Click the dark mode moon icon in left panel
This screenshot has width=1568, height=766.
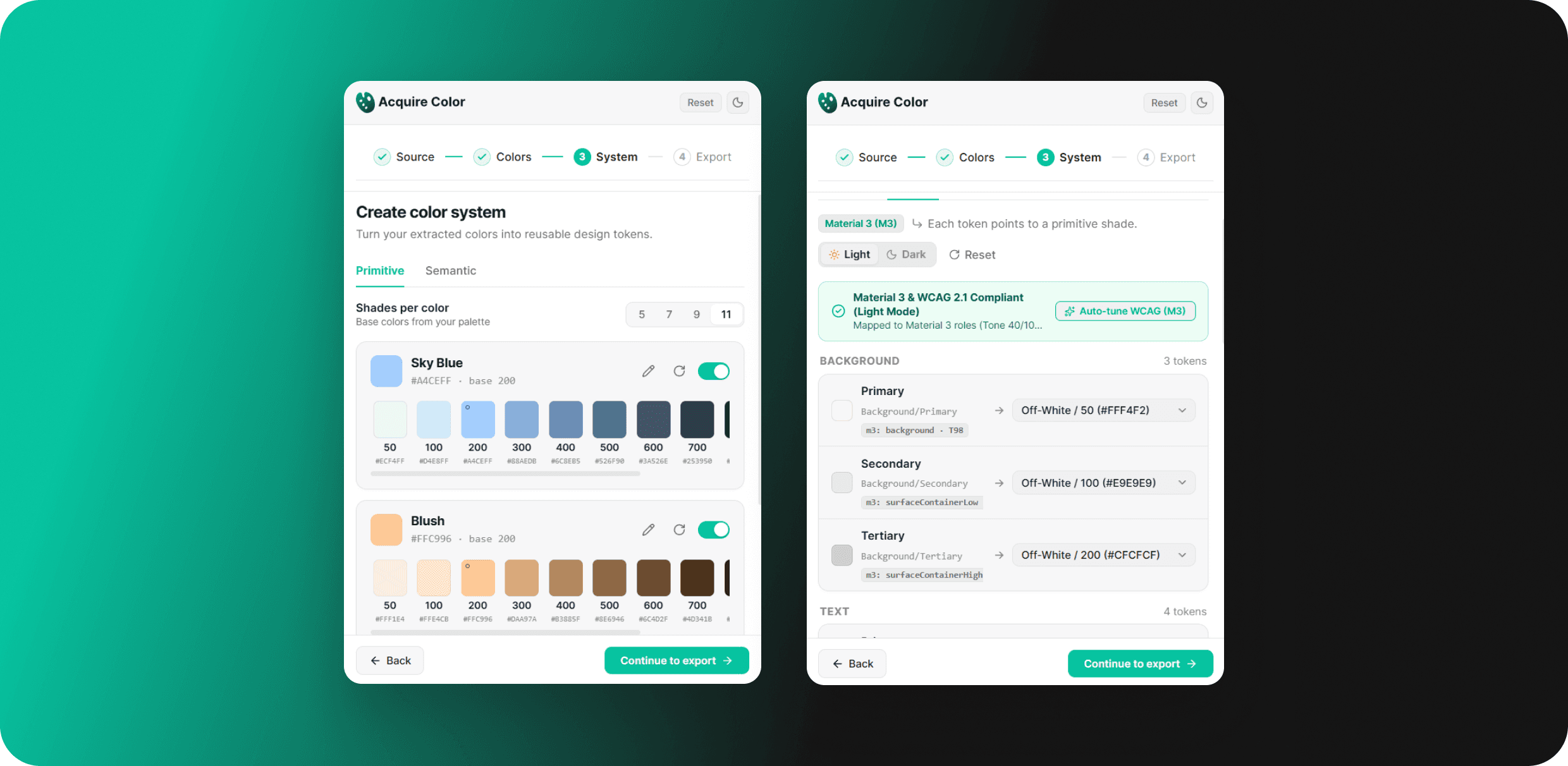738,102
